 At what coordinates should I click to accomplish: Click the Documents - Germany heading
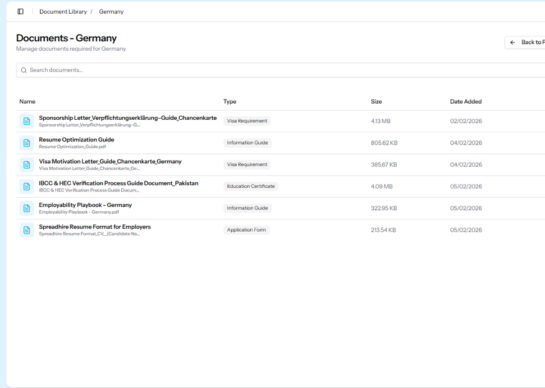click(66, 38)
